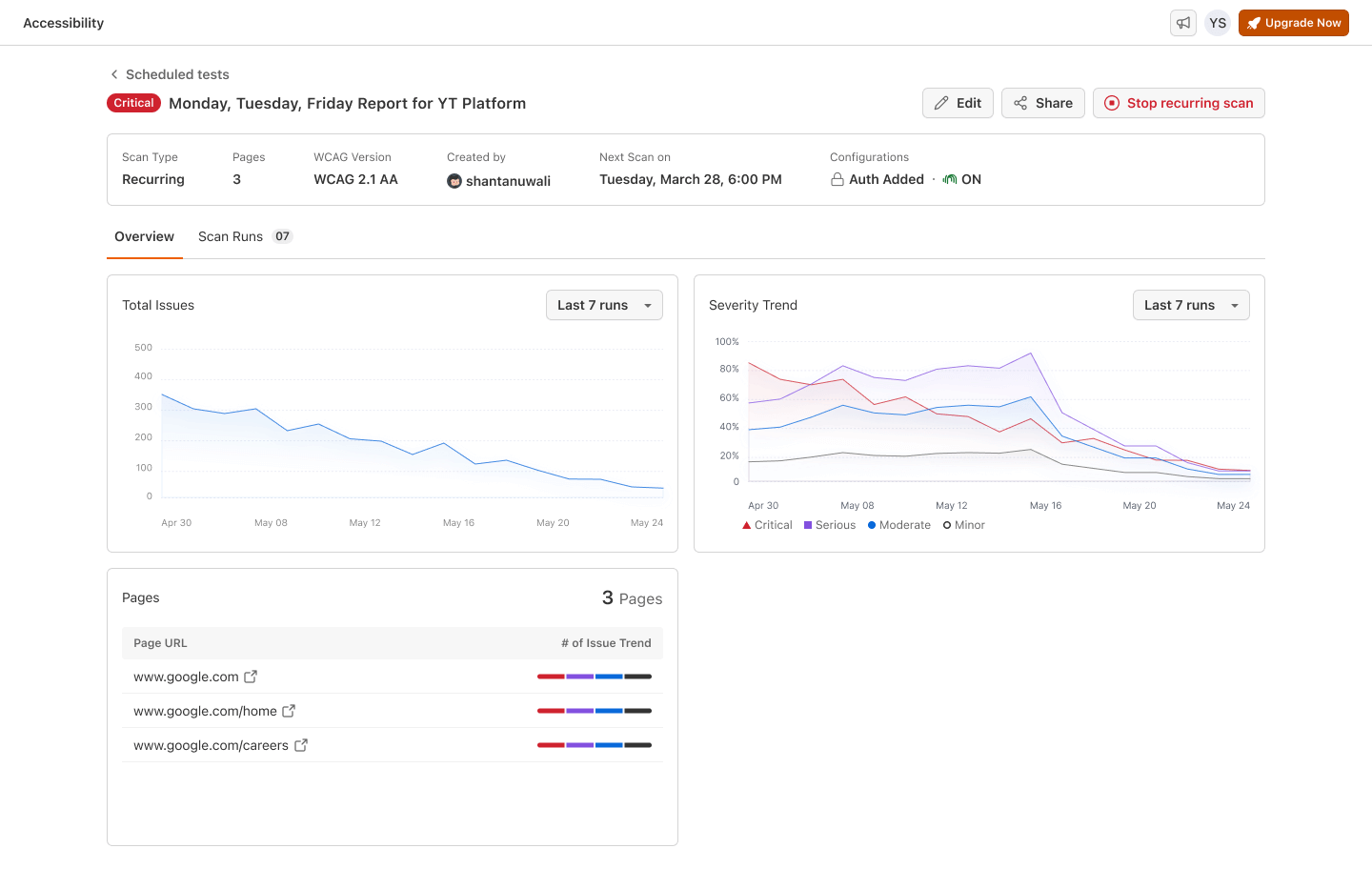Toggle the Serious series in legend
This screenshot has width=1372, height=869.
coord(829,525)
